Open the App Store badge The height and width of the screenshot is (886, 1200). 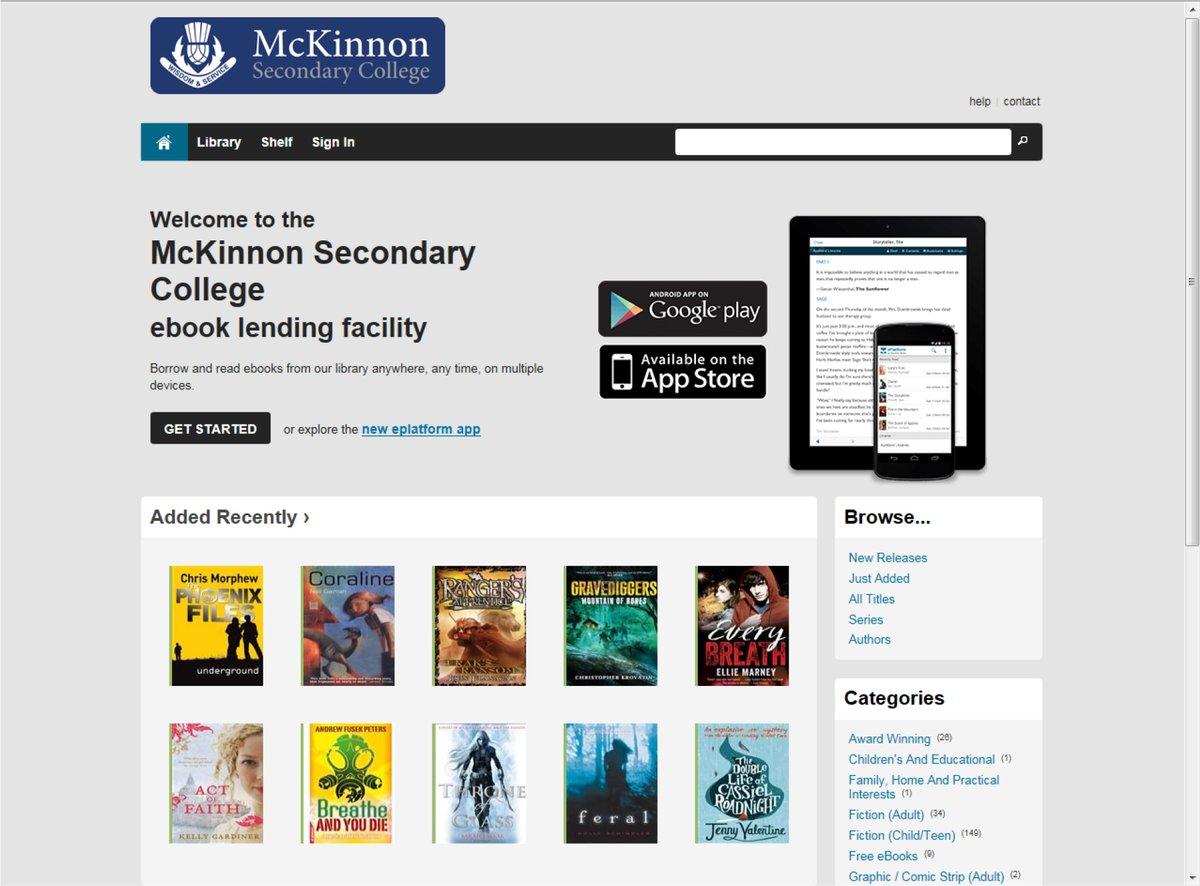683,372
